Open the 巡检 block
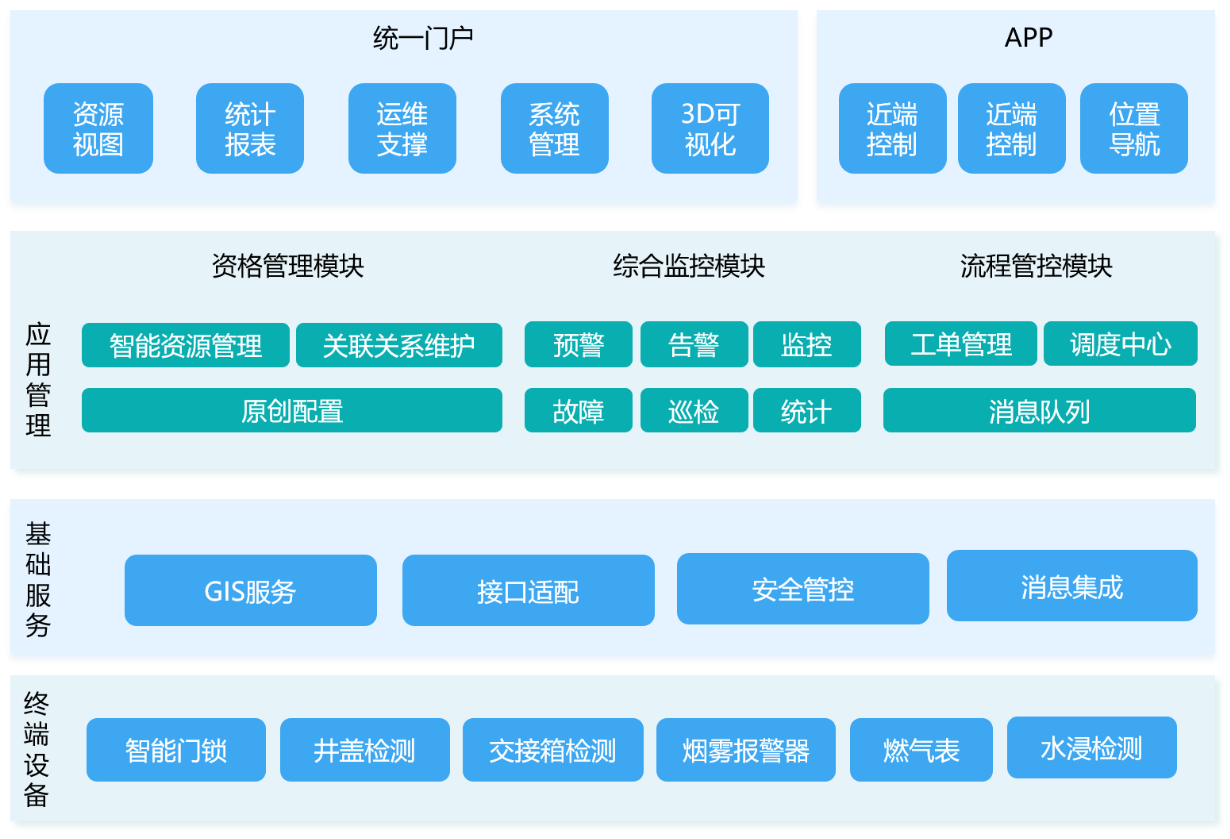The width and height of the screenshot is (1230, 839). point(694,411)
